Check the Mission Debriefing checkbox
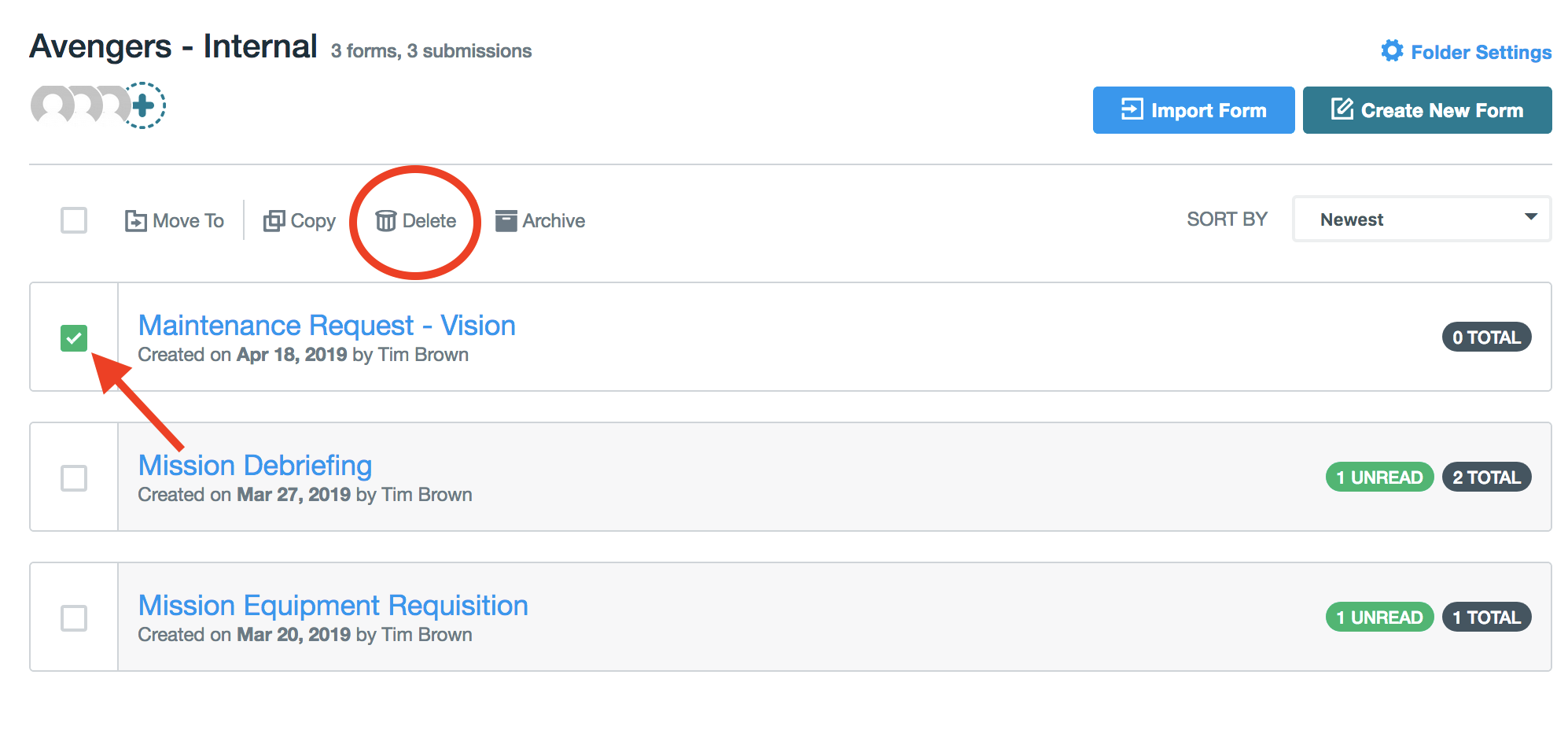 pos(74,478)
